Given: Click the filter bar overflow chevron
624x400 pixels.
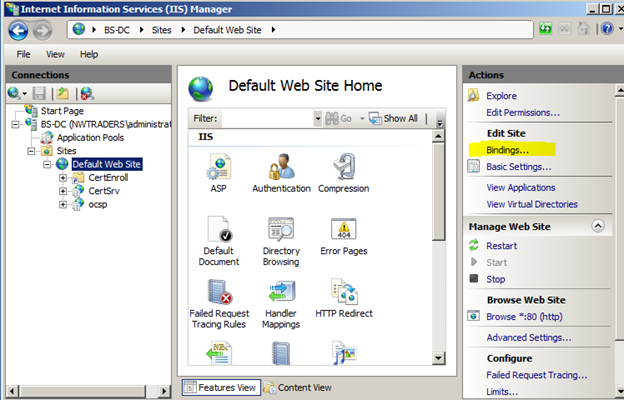Looking at the screenshot, I should click(440, 123).
